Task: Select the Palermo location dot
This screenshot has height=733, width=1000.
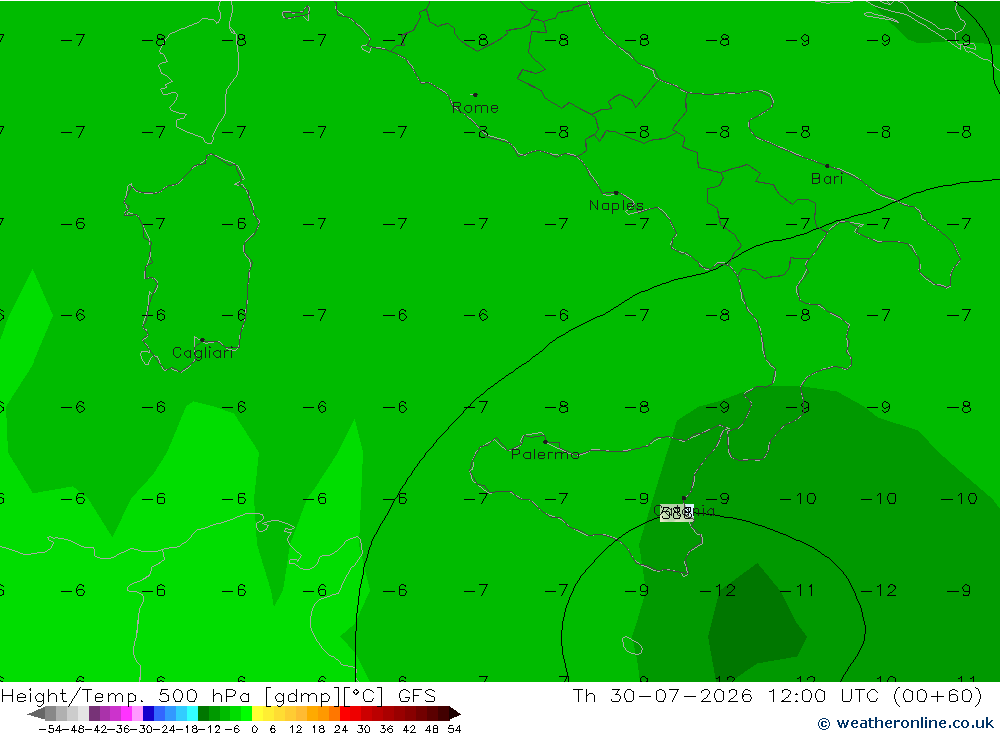Action: [545, 441]
